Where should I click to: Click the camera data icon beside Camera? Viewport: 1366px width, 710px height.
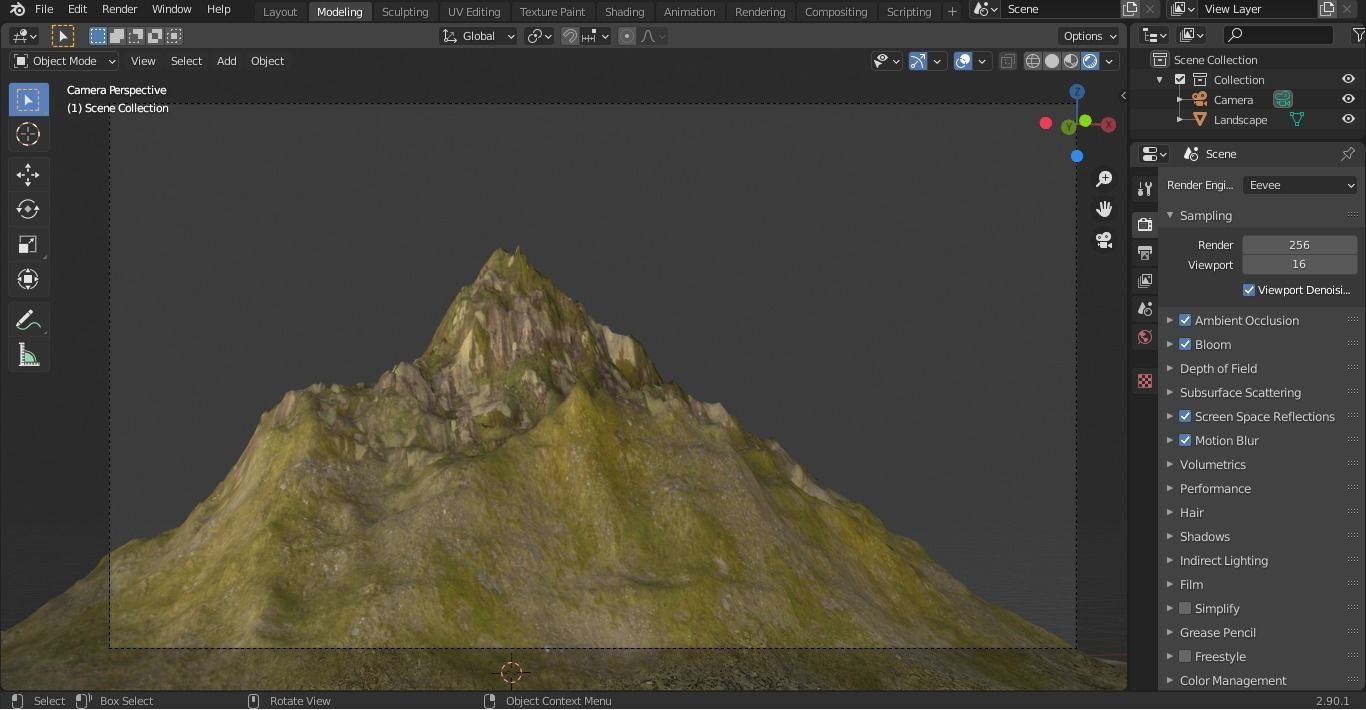1282,99
